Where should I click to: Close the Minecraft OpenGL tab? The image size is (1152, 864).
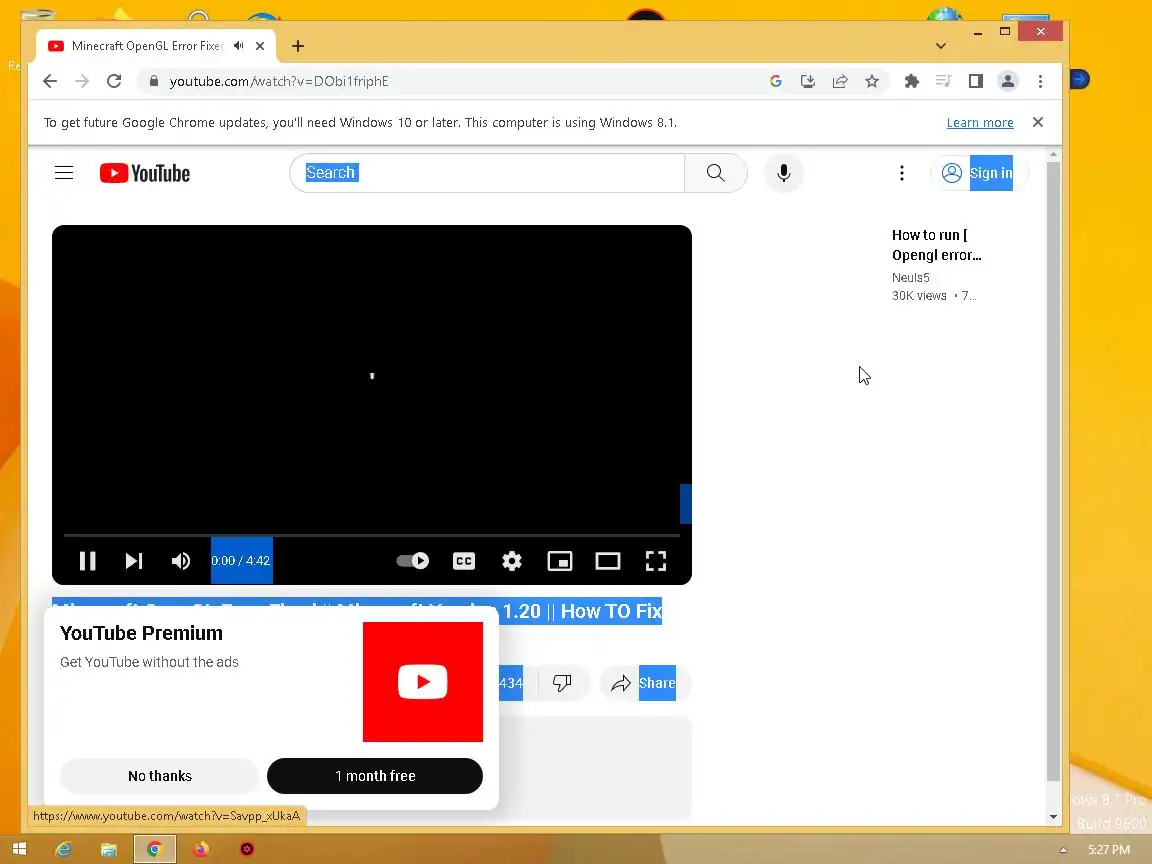[260, 46]
